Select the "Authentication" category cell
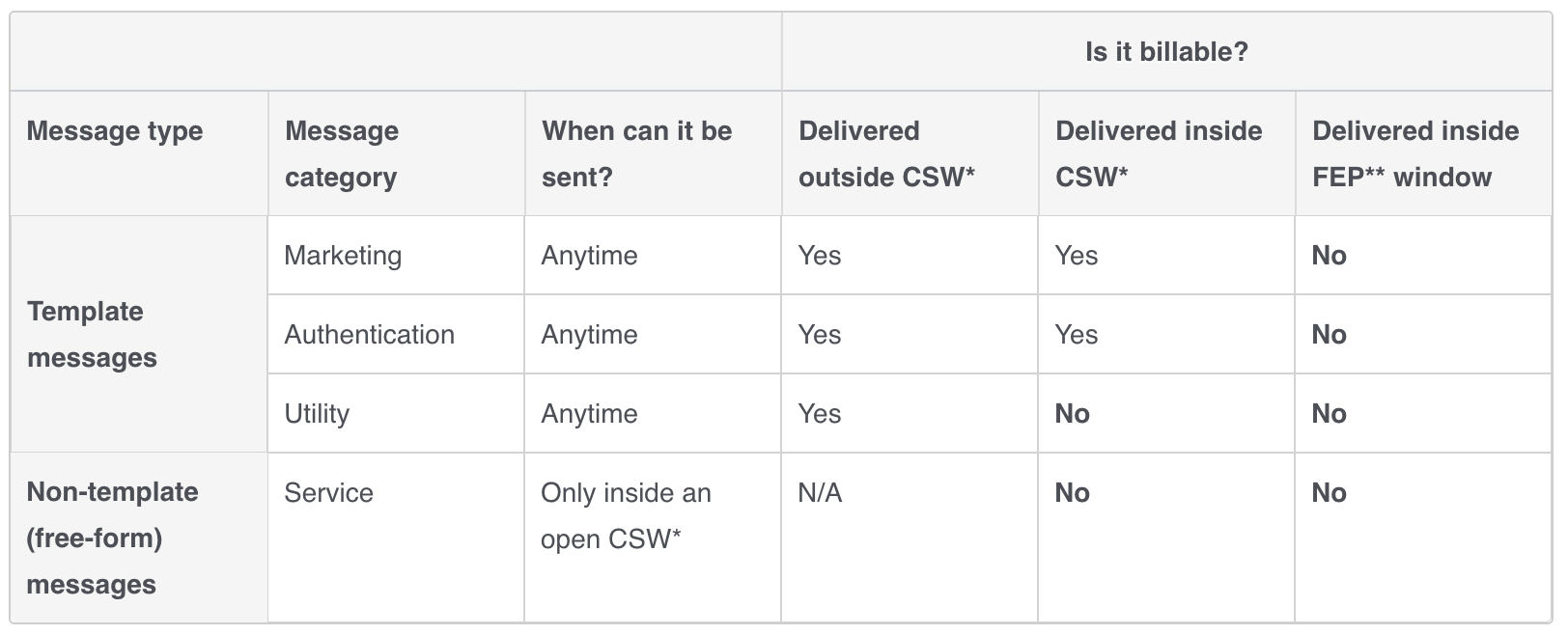1568x635 pixels. point(369,335)
